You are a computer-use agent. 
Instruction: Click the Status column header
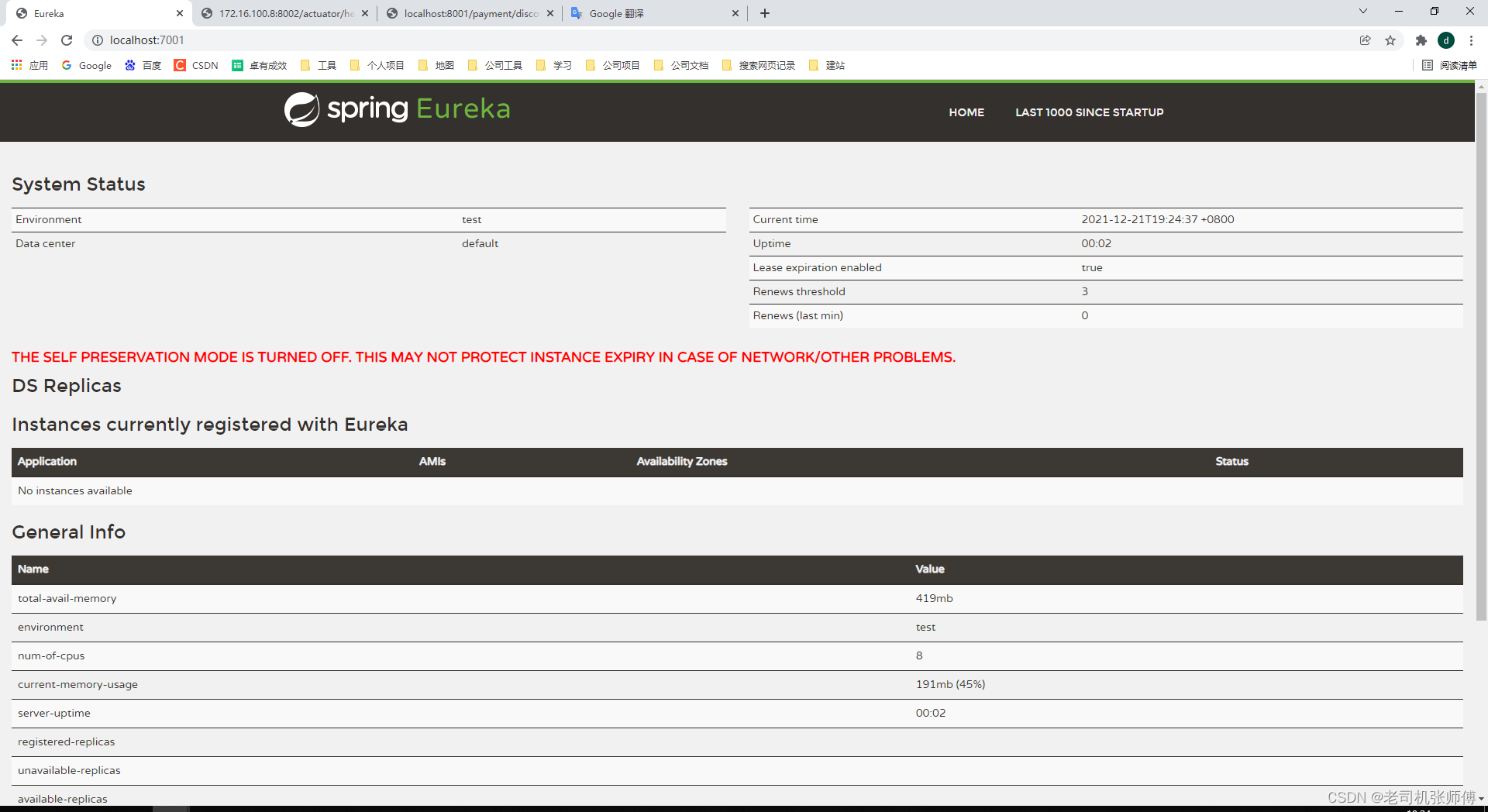pyautogui.click(x=1231, y=461)
